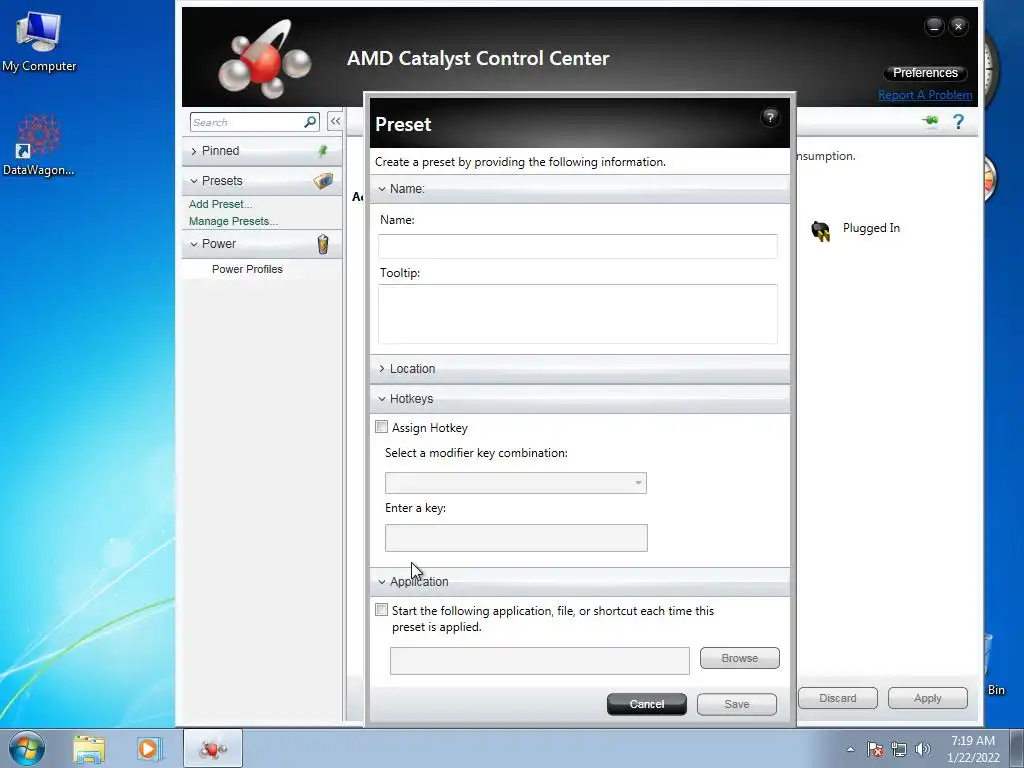The image size is (1024, 768).
Task: Open Catalyst Control Center blue help icon
Action: (x=958, y=121)
